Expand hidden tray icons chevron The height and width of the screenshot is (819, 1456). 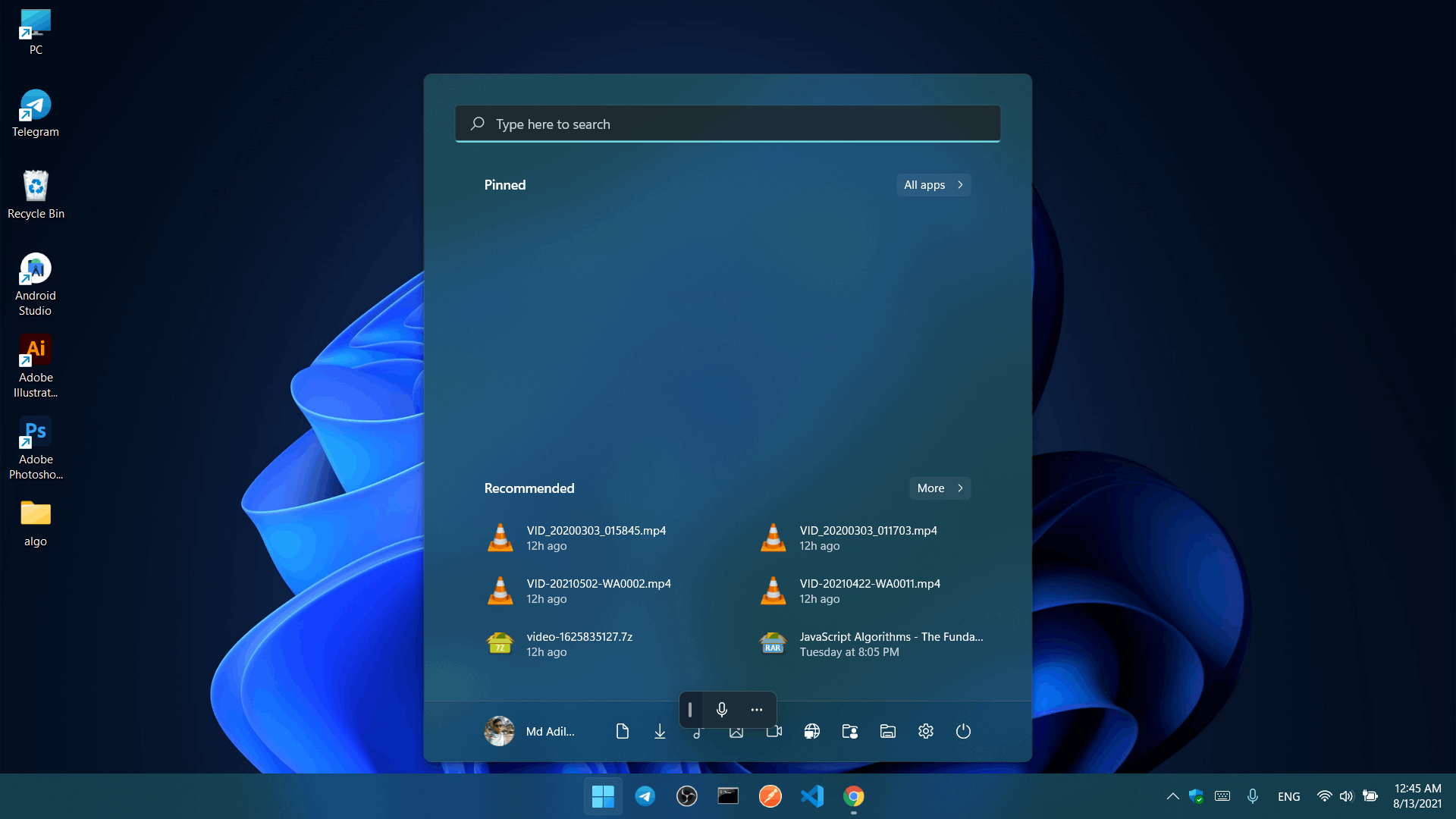point(1172,796)
